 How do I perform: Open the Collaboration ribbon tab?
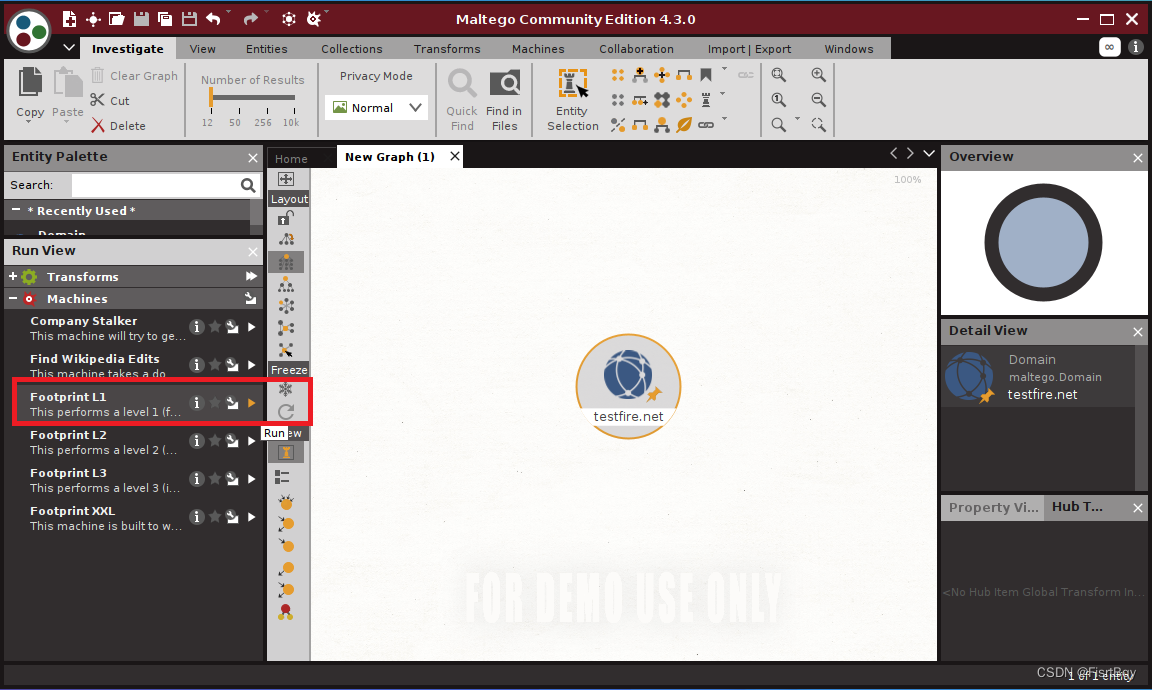636,48
